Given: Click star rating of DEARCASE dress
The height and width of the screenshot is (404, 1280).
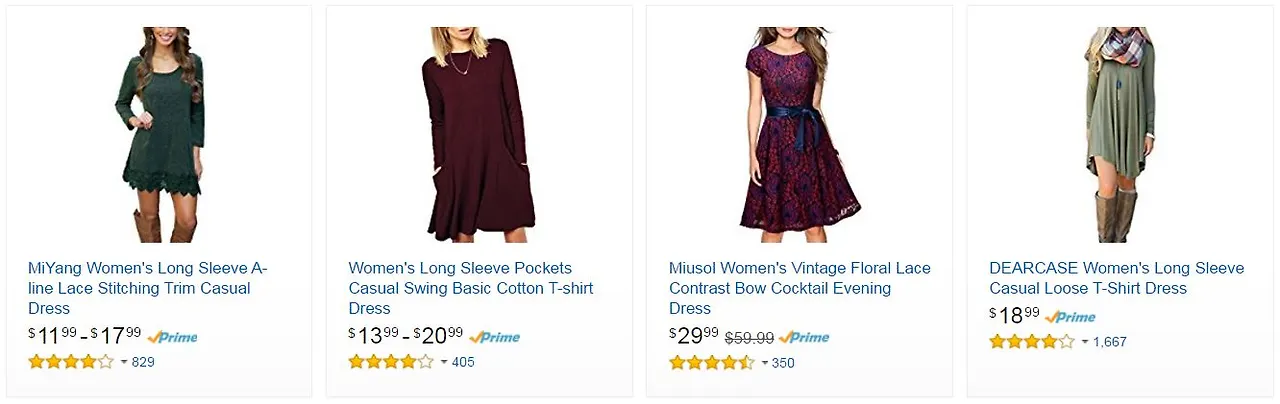Looking at the screenshot, I should point(1032,342).
